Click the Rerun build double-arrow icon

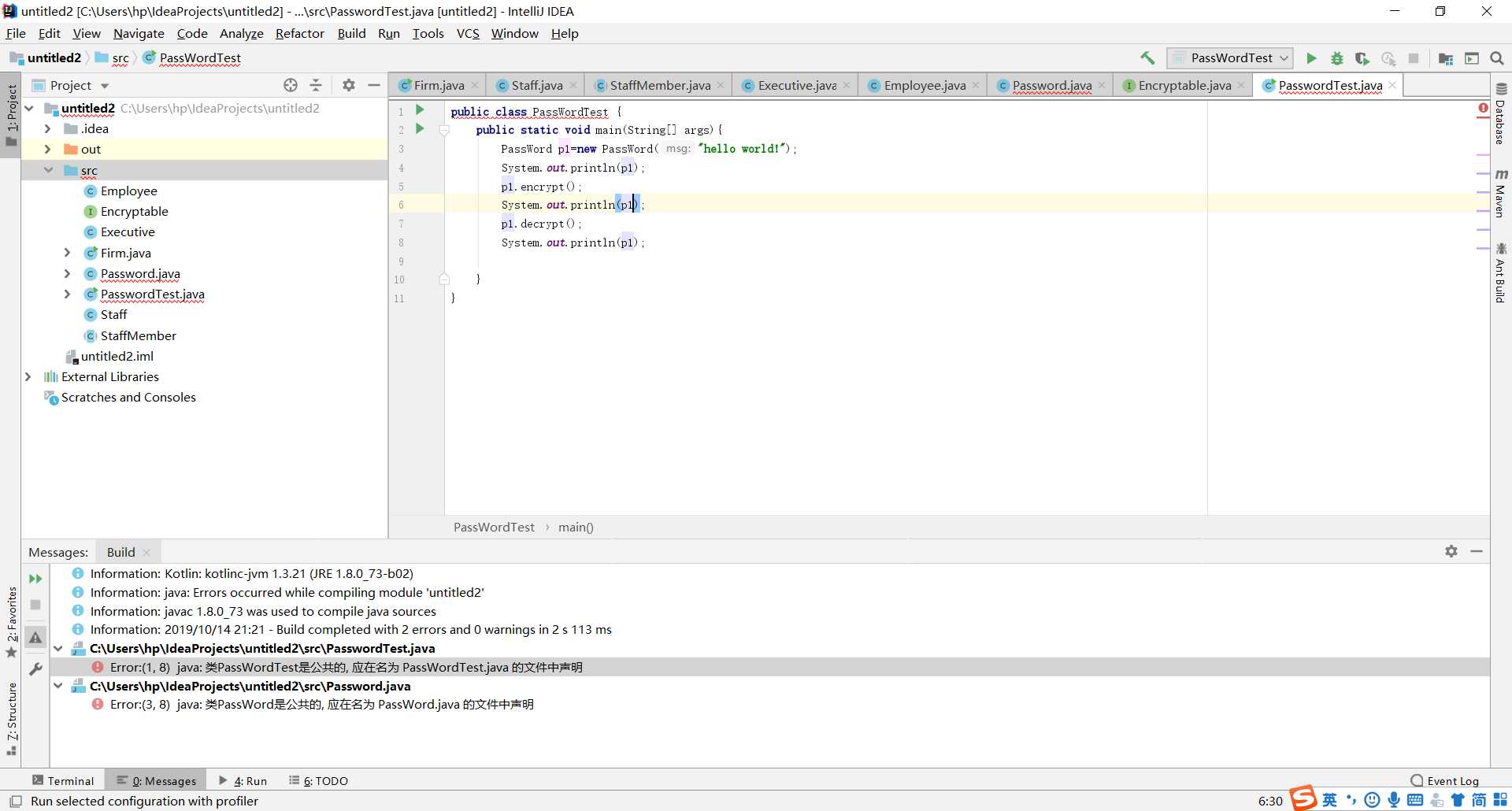tap(35, 579)
